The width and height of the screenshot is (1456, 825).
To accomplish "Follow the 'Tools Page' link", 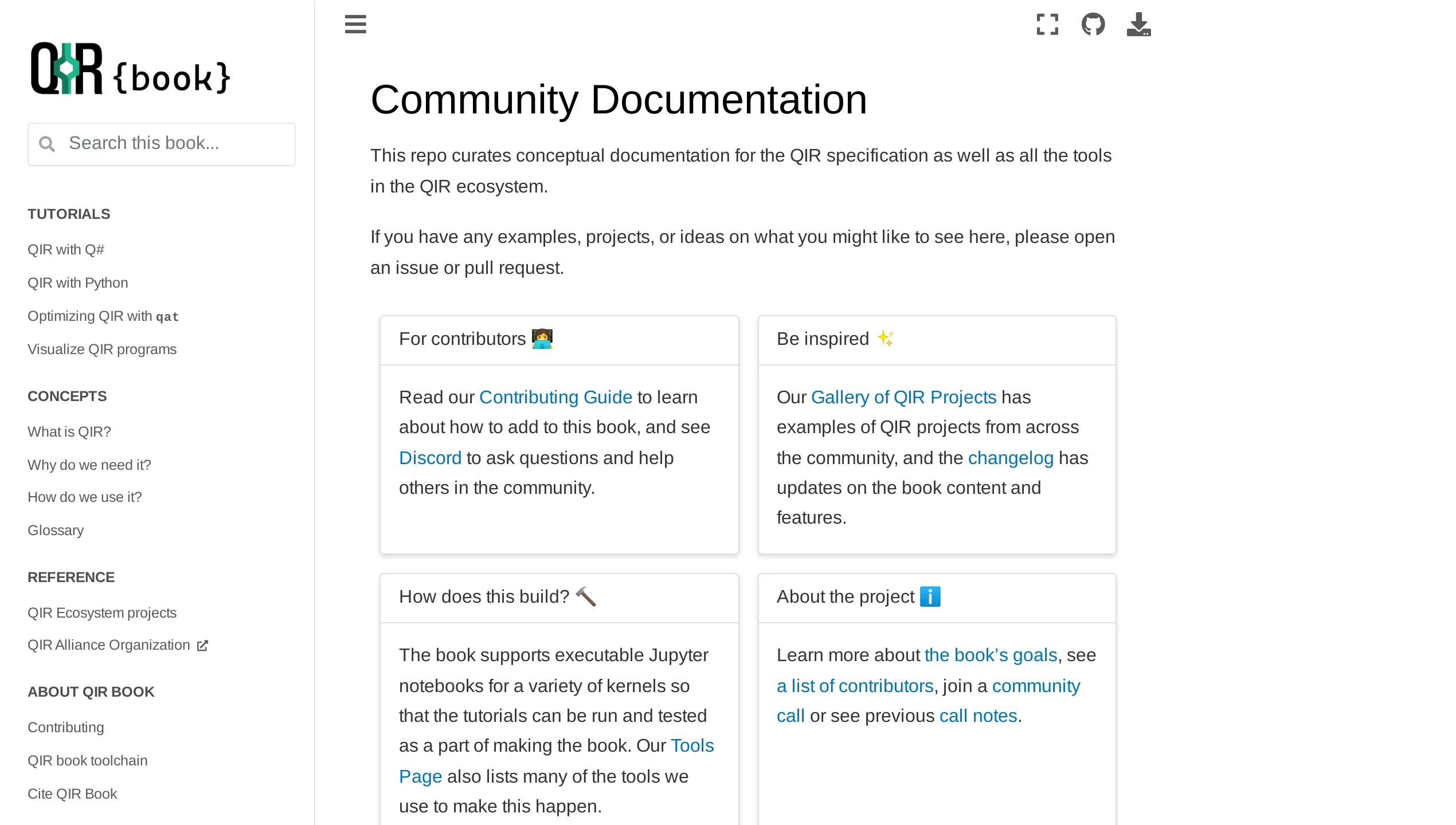I will click(692, 745).
